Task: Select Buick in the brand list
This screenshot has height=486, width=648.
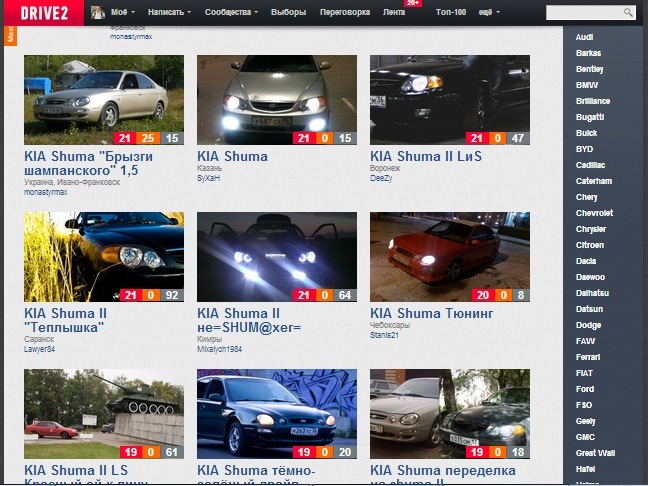Action: point(586,133)
